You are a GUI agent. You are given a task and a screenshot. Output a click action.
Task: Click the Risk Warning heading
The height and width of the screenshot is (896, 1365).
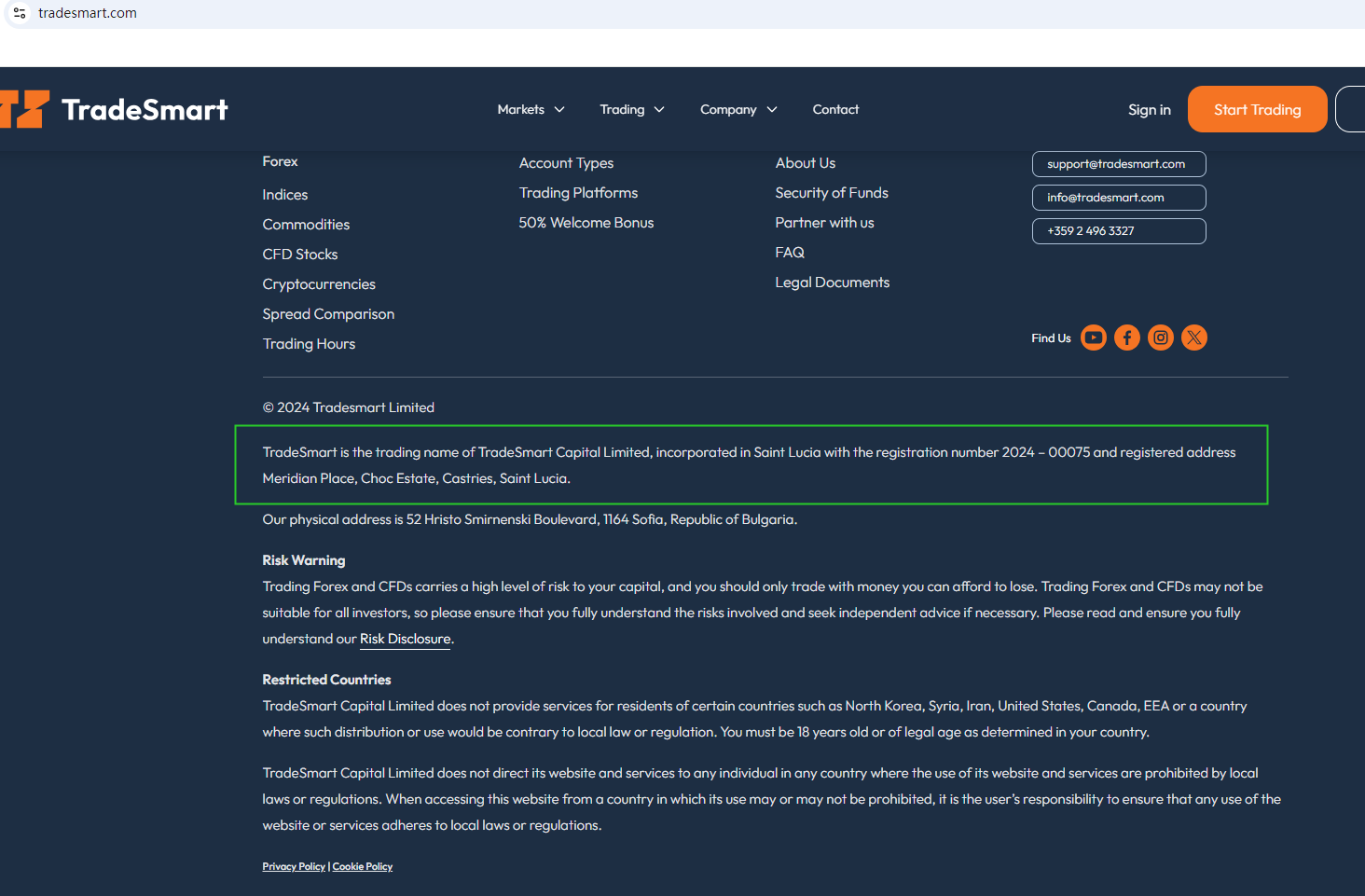[x=304, y=560]
